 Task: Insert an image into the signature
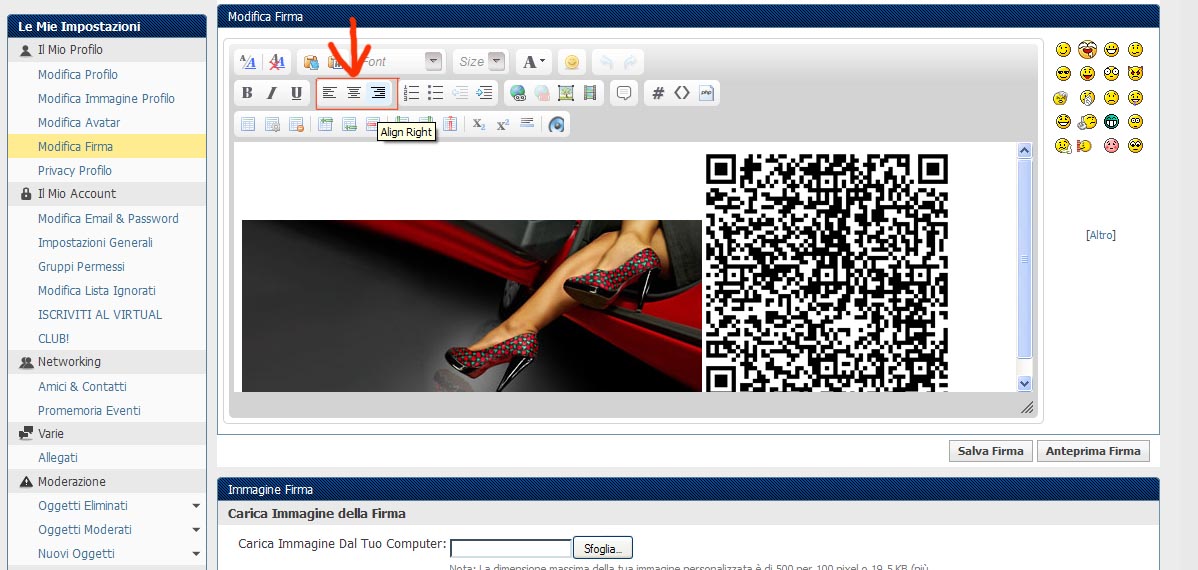pyautogui.click(x=566, y=93)
